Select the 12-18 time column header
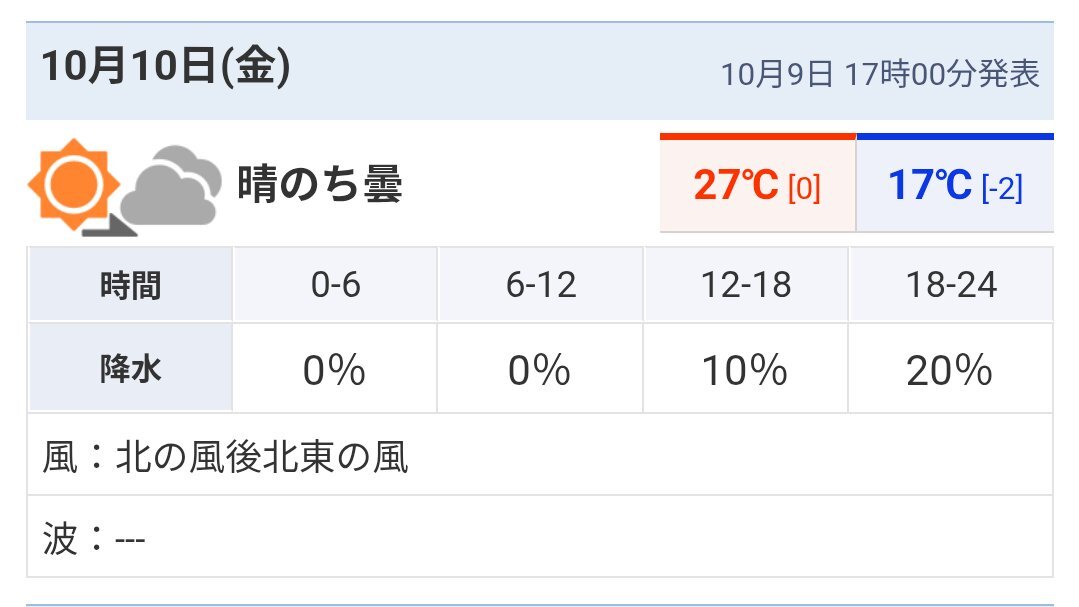This screenshot has height=607, width=1079. [x=746, y=286]
